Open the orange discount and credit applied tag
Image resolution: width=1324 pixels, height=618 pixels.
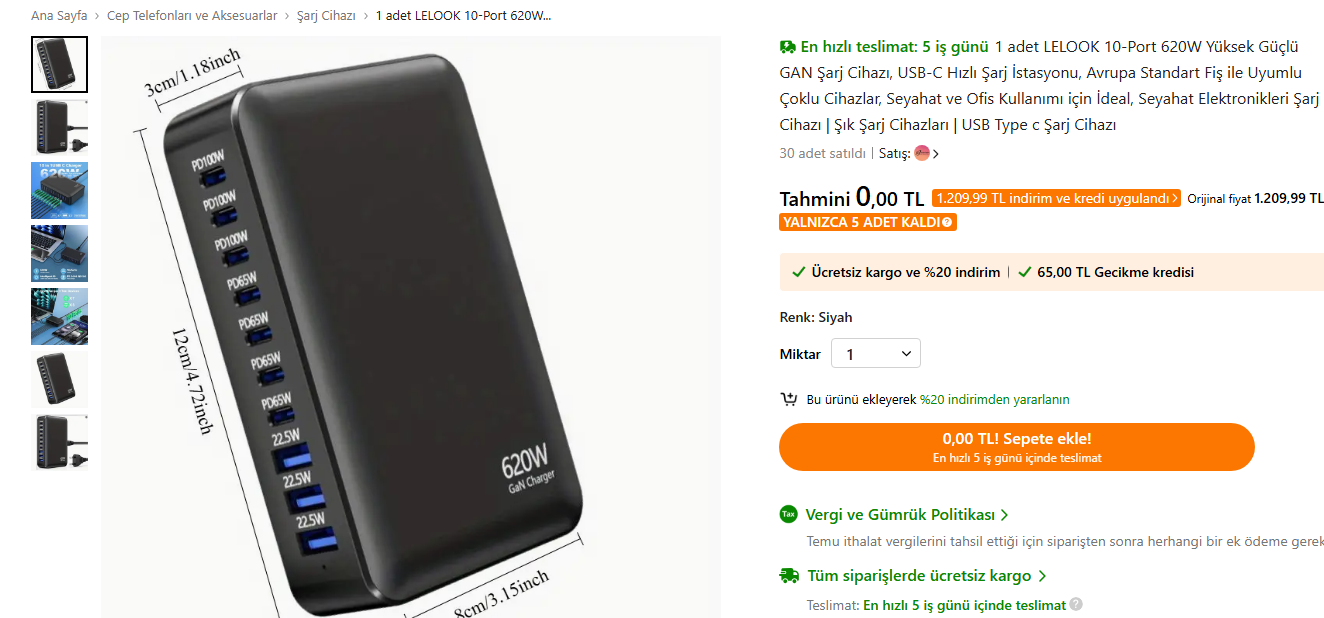pyautogui.click(x=1056, y=198)
